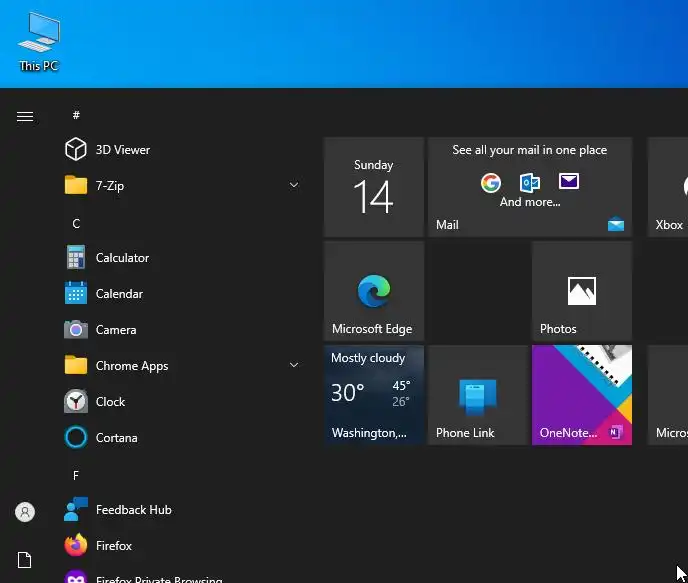
Task: Open the Phone Link tile
Action: [478, 395]
